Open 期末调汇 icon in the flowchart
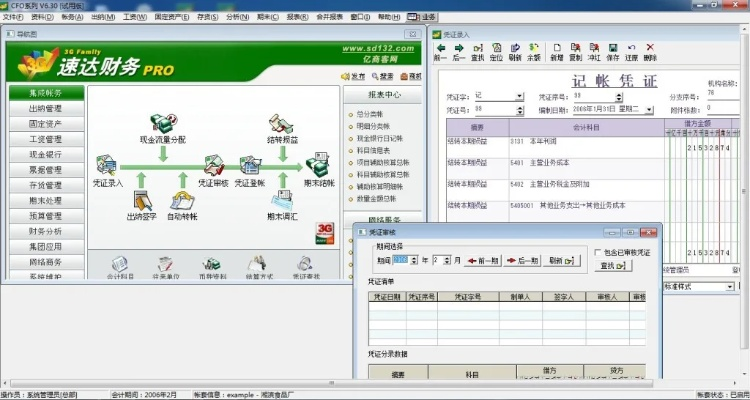Screen dimensions: 750x400 [282, 200]
